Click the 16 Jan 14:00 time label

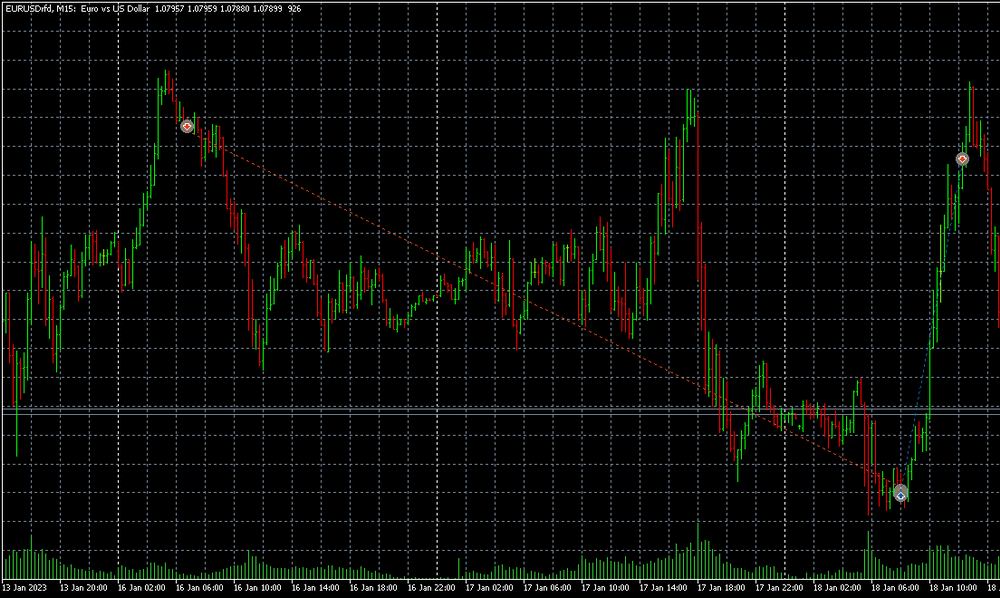click(x=315, y=588)
